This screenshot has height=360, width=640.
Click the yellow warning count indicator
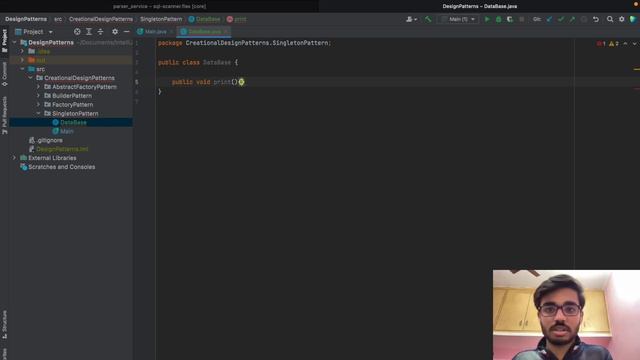coord(613,44)
